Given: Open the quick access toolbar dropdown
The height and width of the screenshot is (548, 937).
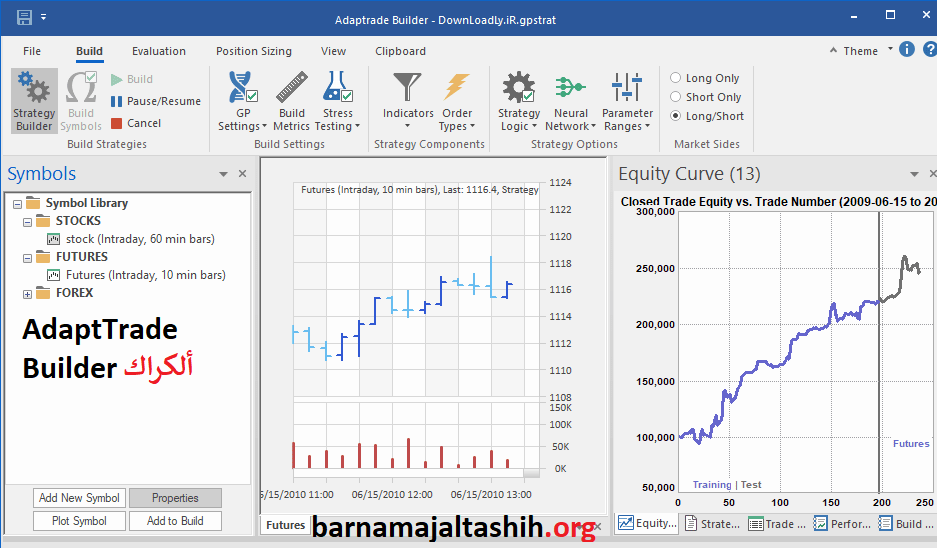Looking at the screenshot, I should 44,17.
